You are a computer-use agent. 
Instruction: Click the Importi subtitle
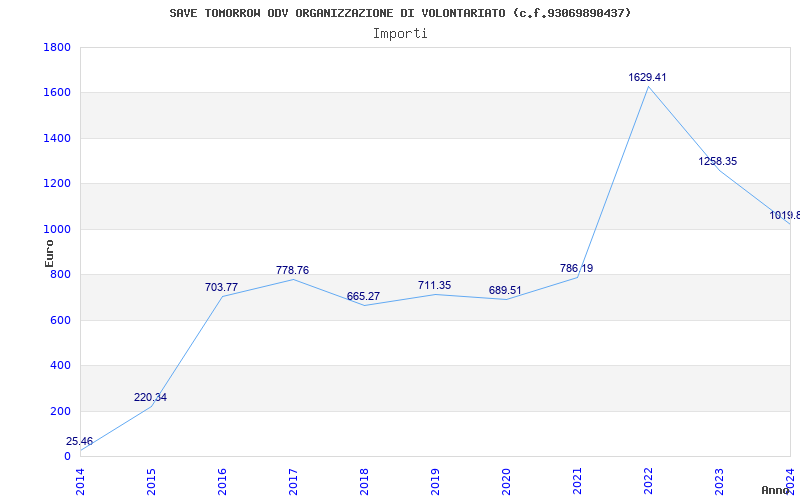pos(400,34)
